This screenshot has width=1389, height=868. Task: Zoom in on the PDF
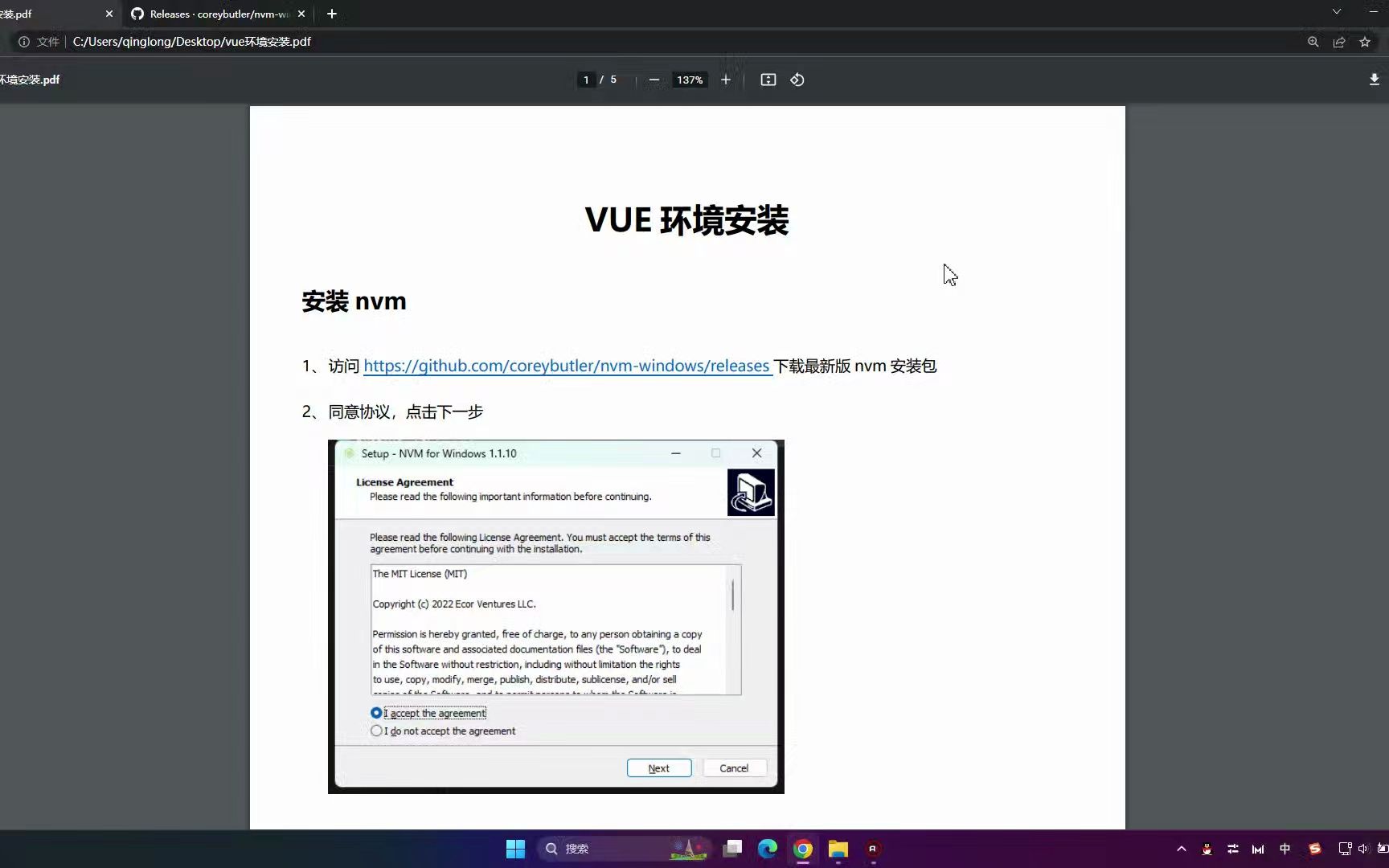pyautogui.click(x=726, y=80)
